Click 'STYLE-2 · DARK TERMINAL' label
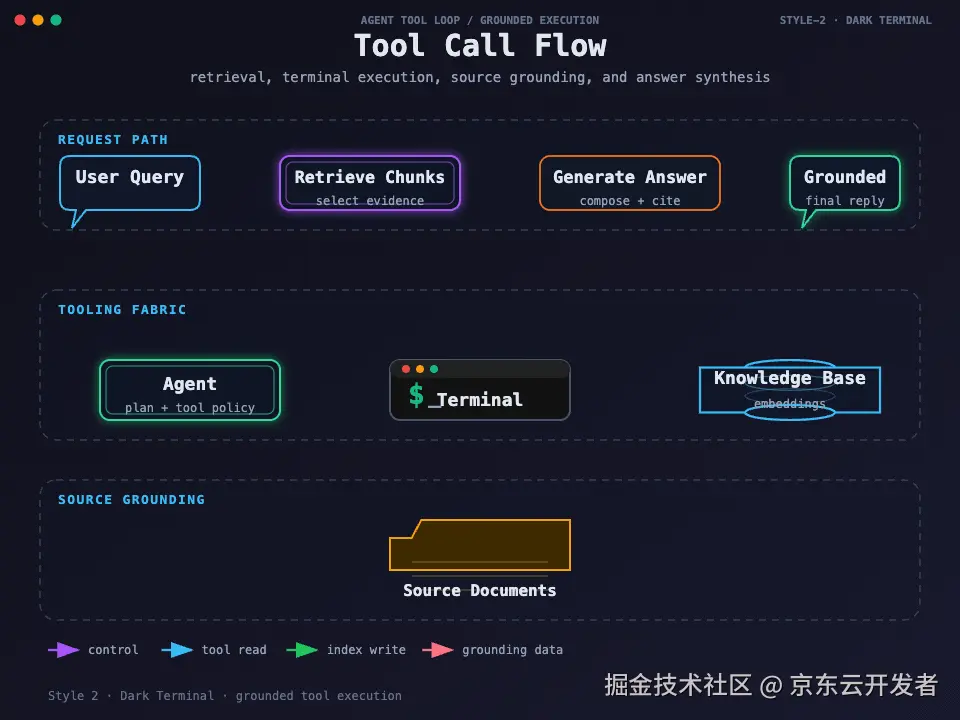The width and height of the screenshot is (960, 720). (855, 20)
